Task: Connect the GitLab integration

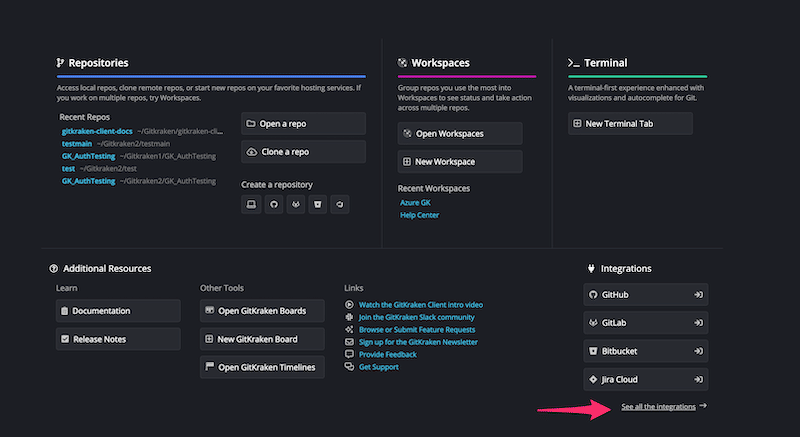Action: point(646,323)
